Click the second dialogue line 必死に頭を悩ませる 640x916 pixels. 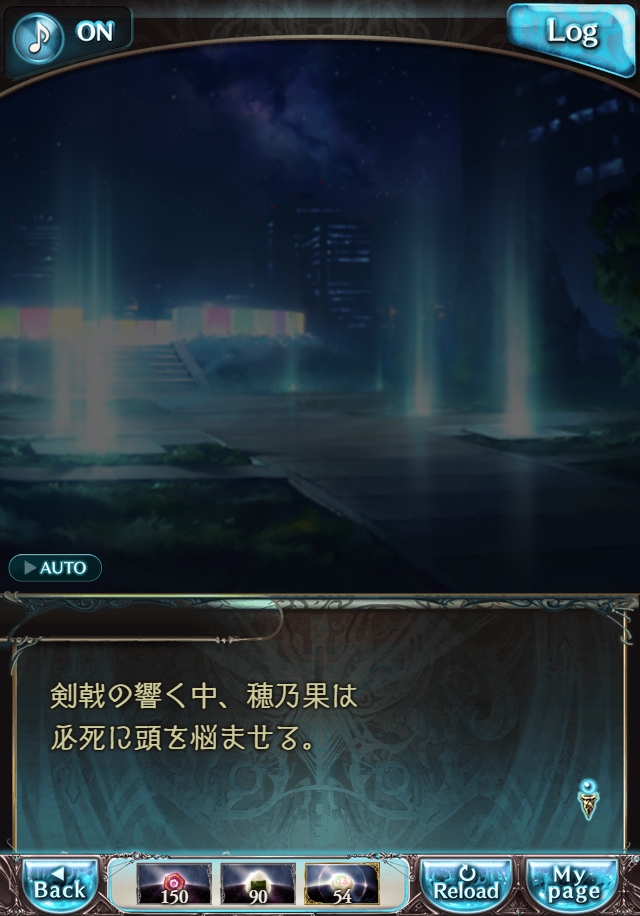[x=183, y=739]
